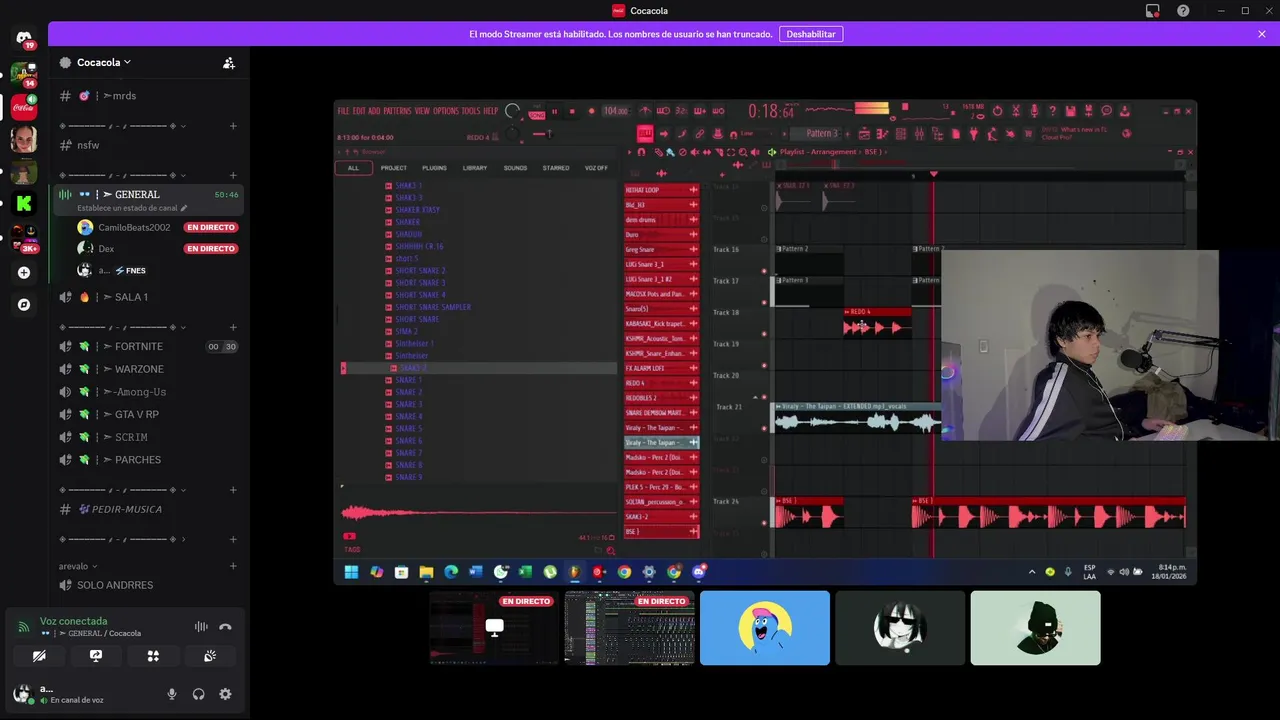Screen dimensions: 1280x720
Task: Open the Cocacola server dropdown menu
Action: pyautogui.click(x=104, y=62)
